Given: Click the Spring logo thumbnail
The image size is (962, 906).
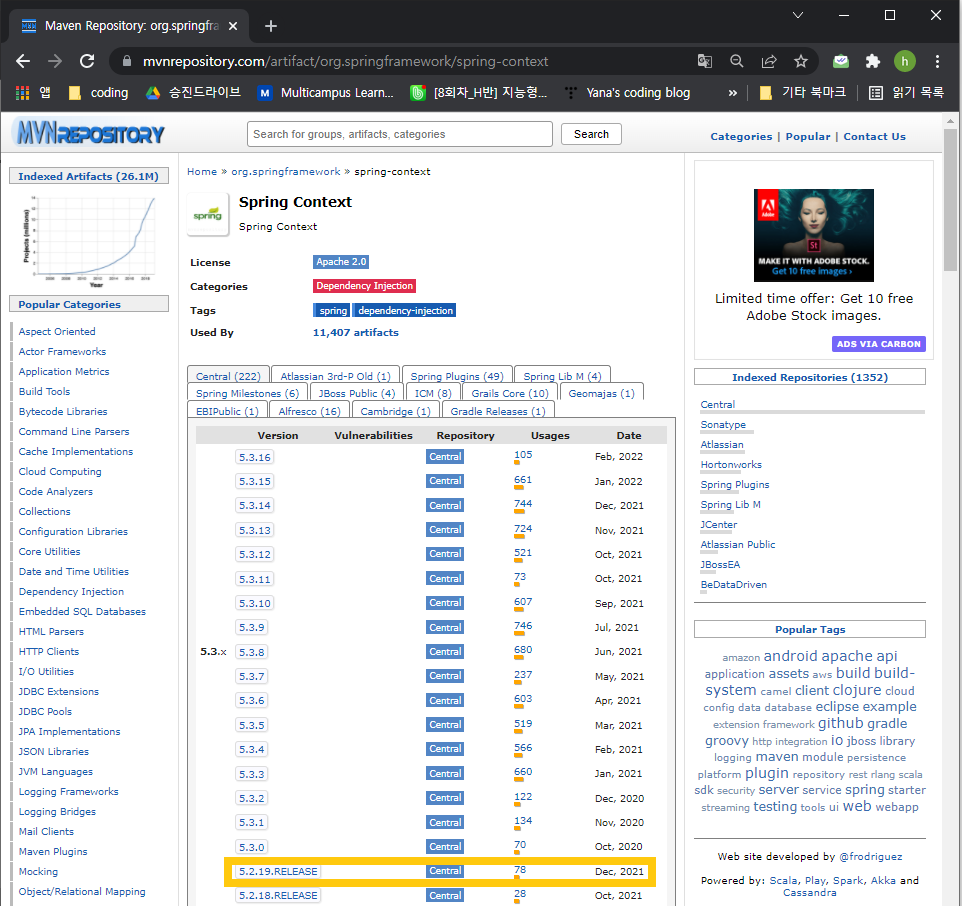Looking at the screenshot, I should click(207, 214).
